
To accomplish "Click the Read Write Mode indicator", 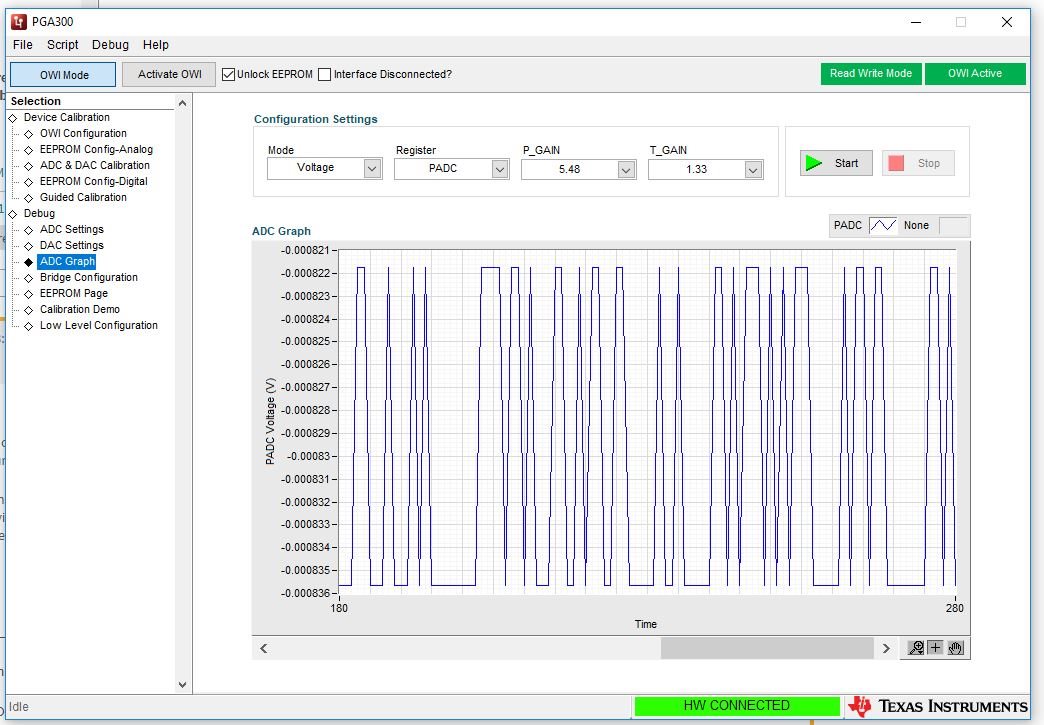I will point(871,73).
